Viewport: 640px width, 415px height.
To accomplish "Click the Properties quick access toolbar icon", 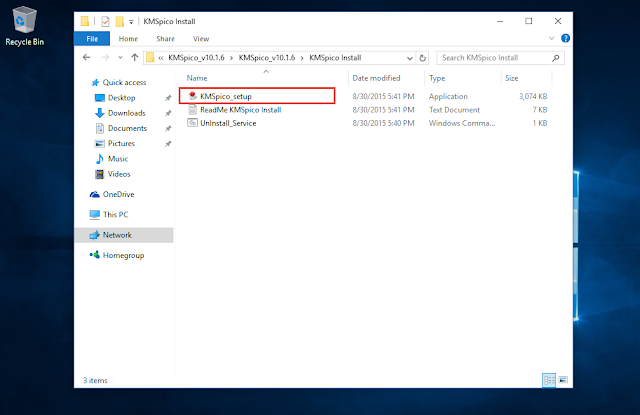I will pos(105,21).
